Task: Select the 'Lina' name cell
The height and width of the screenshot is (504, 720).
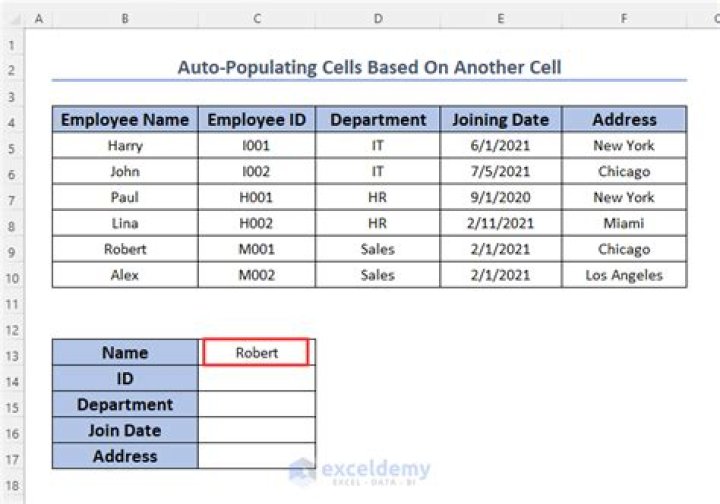Action: click(x=125, y=223)
